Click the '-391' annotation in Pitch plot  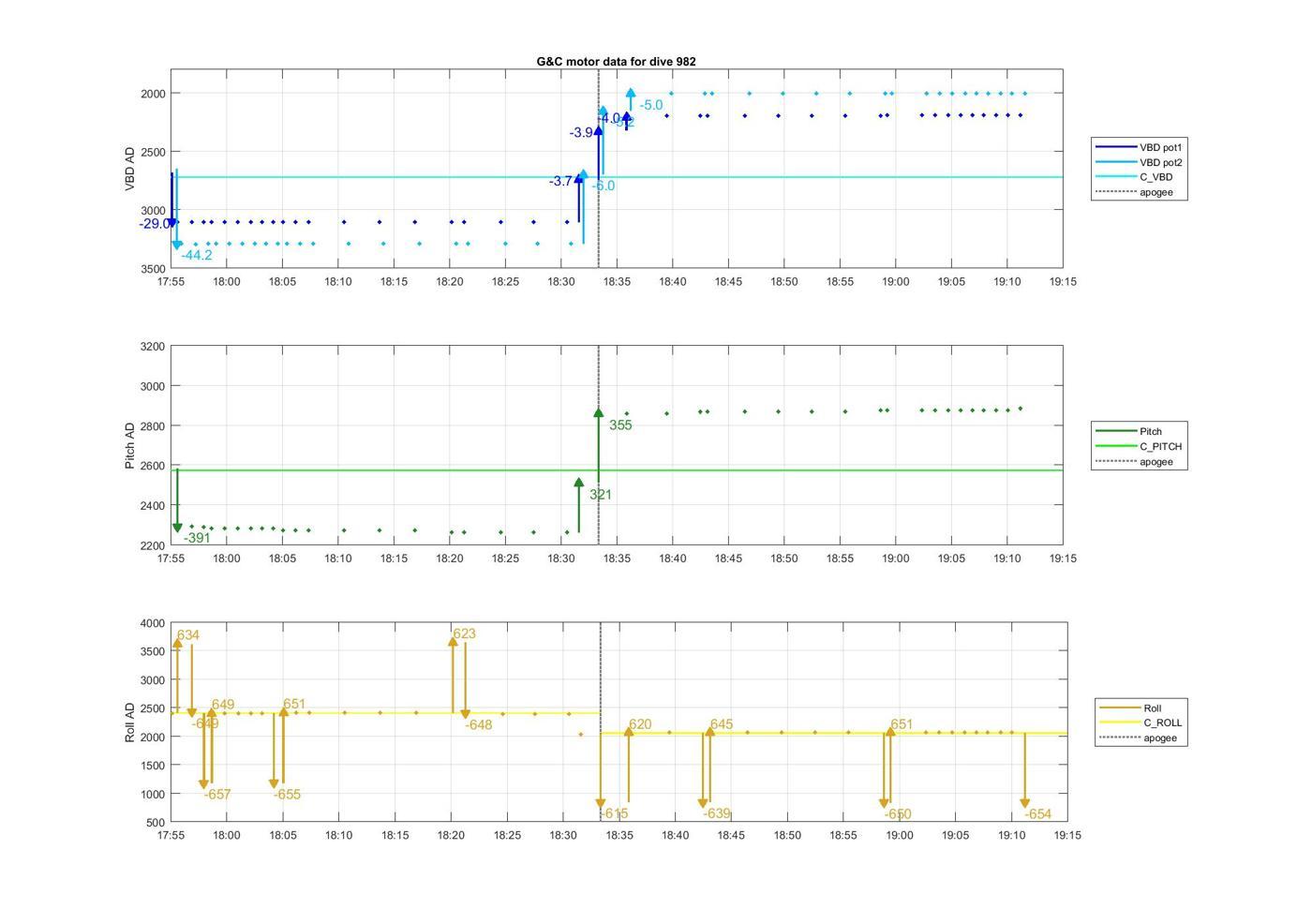click(x=197, y=538)
